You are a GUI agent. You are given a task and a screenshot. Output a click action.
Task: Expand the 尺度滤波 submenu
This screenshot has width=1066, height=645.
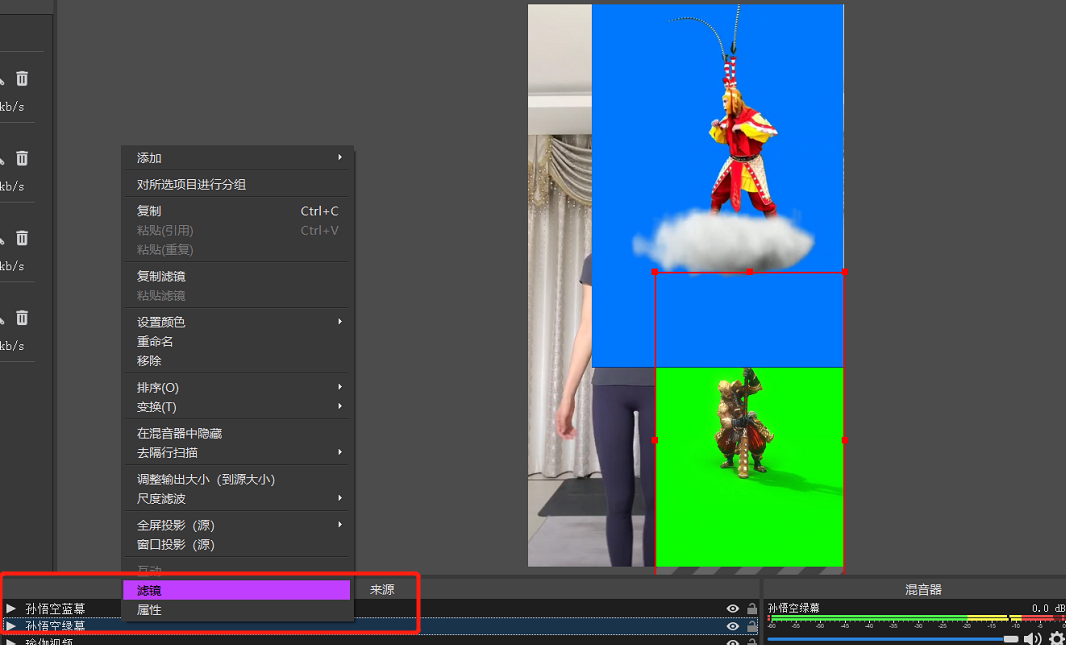pos(237,498)
